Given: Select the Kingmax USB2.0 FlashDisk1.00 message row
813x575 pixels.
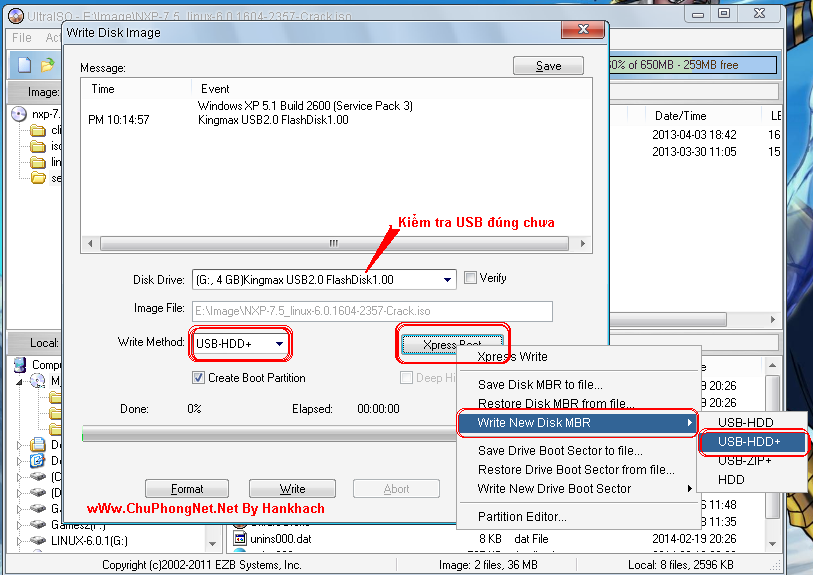Looking at the screenshot, I should point(273,120).
